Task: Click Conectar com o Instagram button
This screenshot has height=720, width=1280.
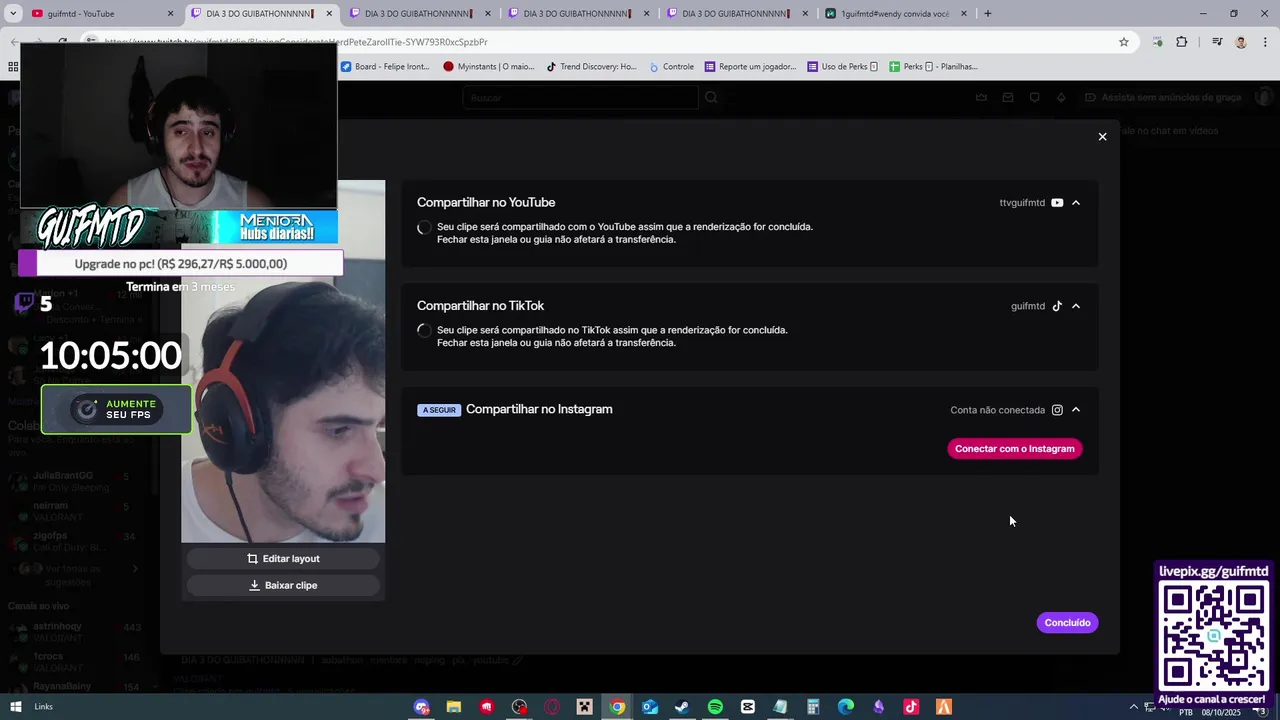Action: point(1014,449)
